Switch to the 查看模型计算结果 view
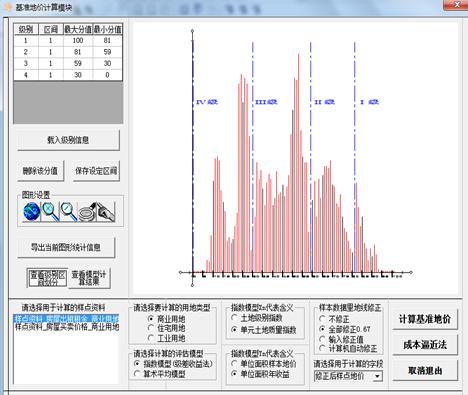This screenshot has width=468, height=395. [89, 278]
